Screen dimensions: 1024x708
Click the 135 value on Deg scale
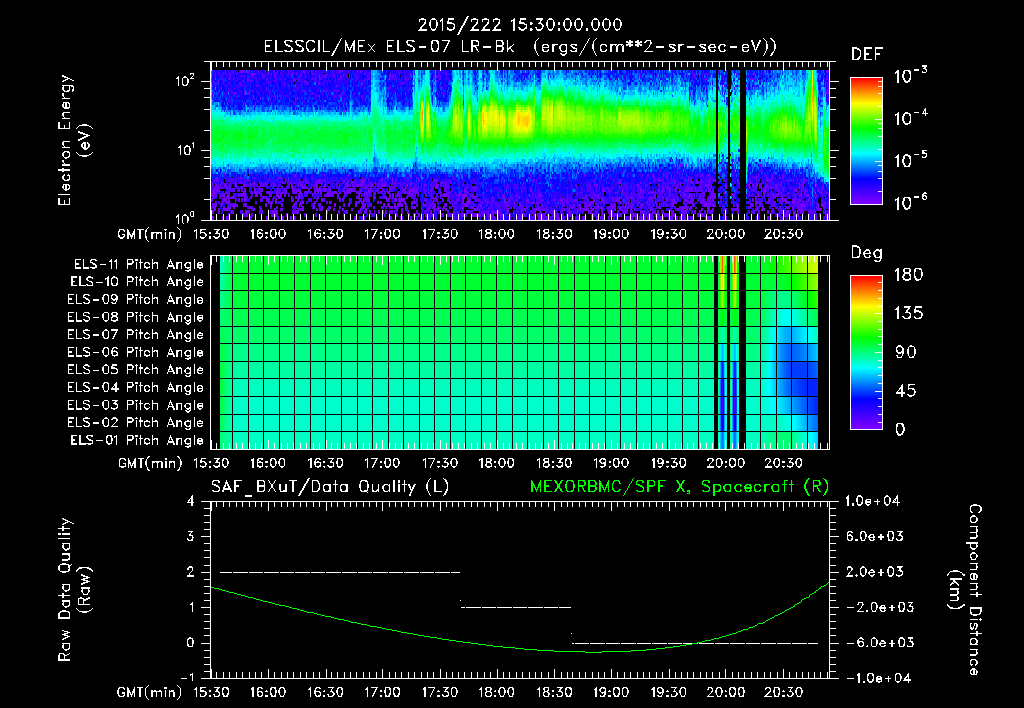pyautogui.click(x=908, y=313)
